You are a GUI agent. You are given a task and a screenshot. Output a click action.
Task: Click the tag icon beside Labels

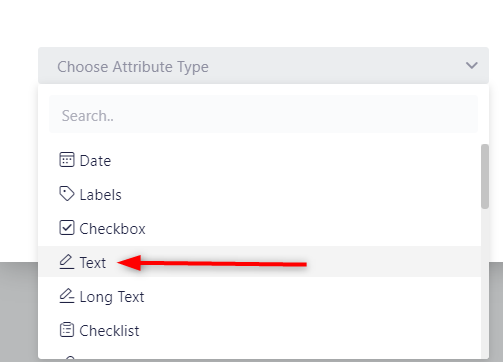coord(67,194)
